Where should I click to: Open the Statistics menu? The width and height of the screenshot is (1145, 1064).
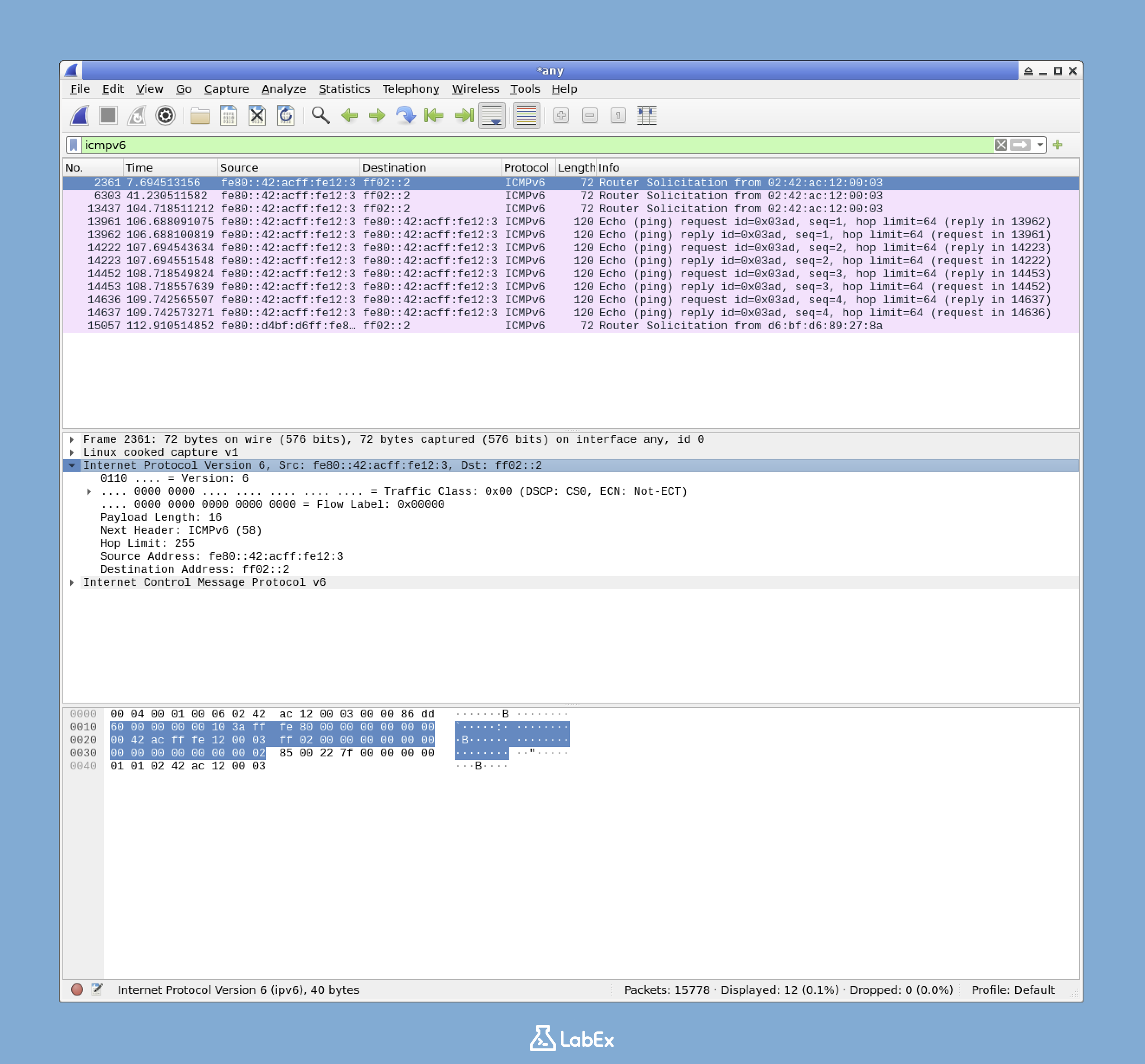tap(344, 89)
